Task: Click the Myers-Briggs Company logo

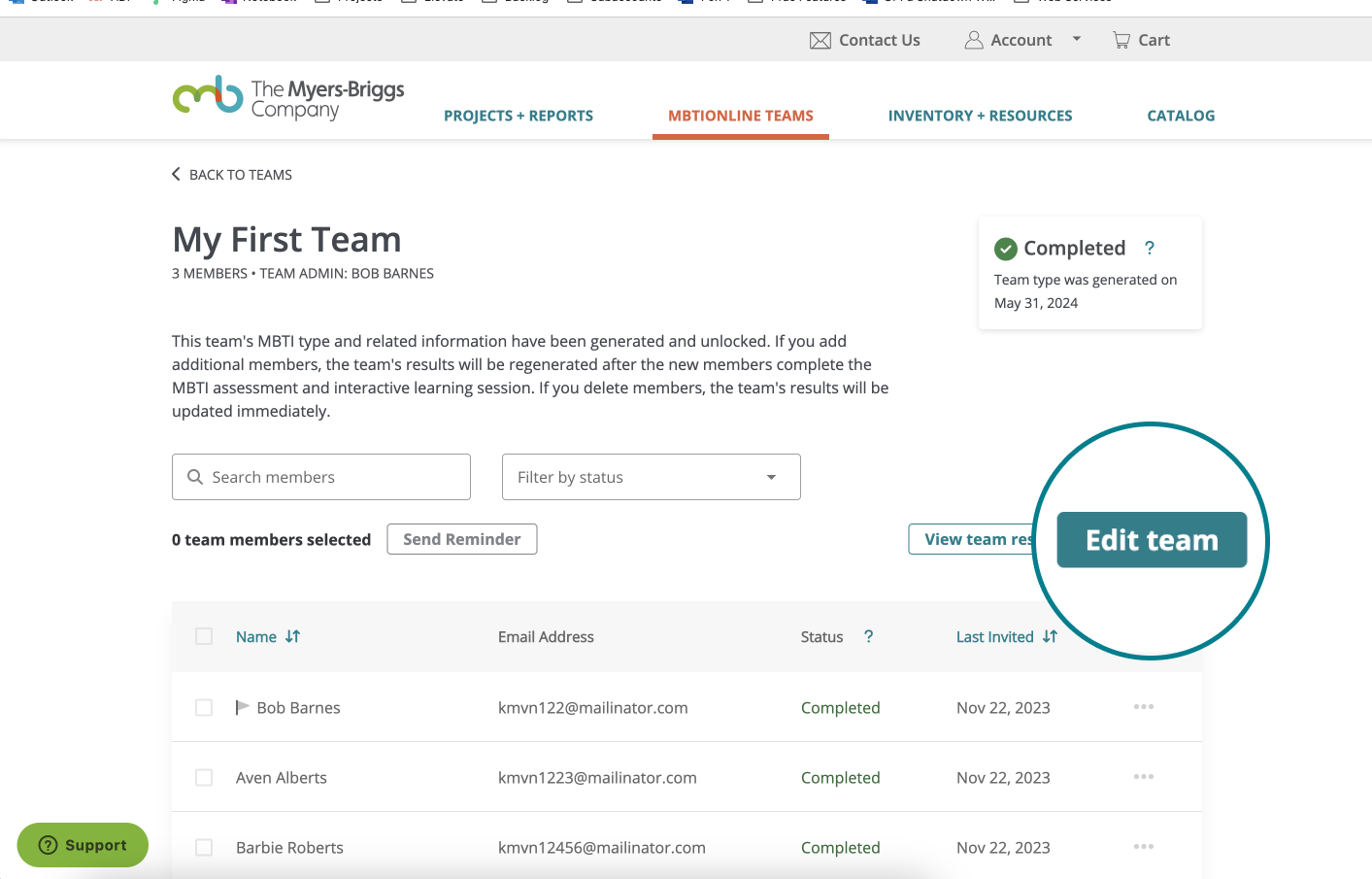Action: 288,98
